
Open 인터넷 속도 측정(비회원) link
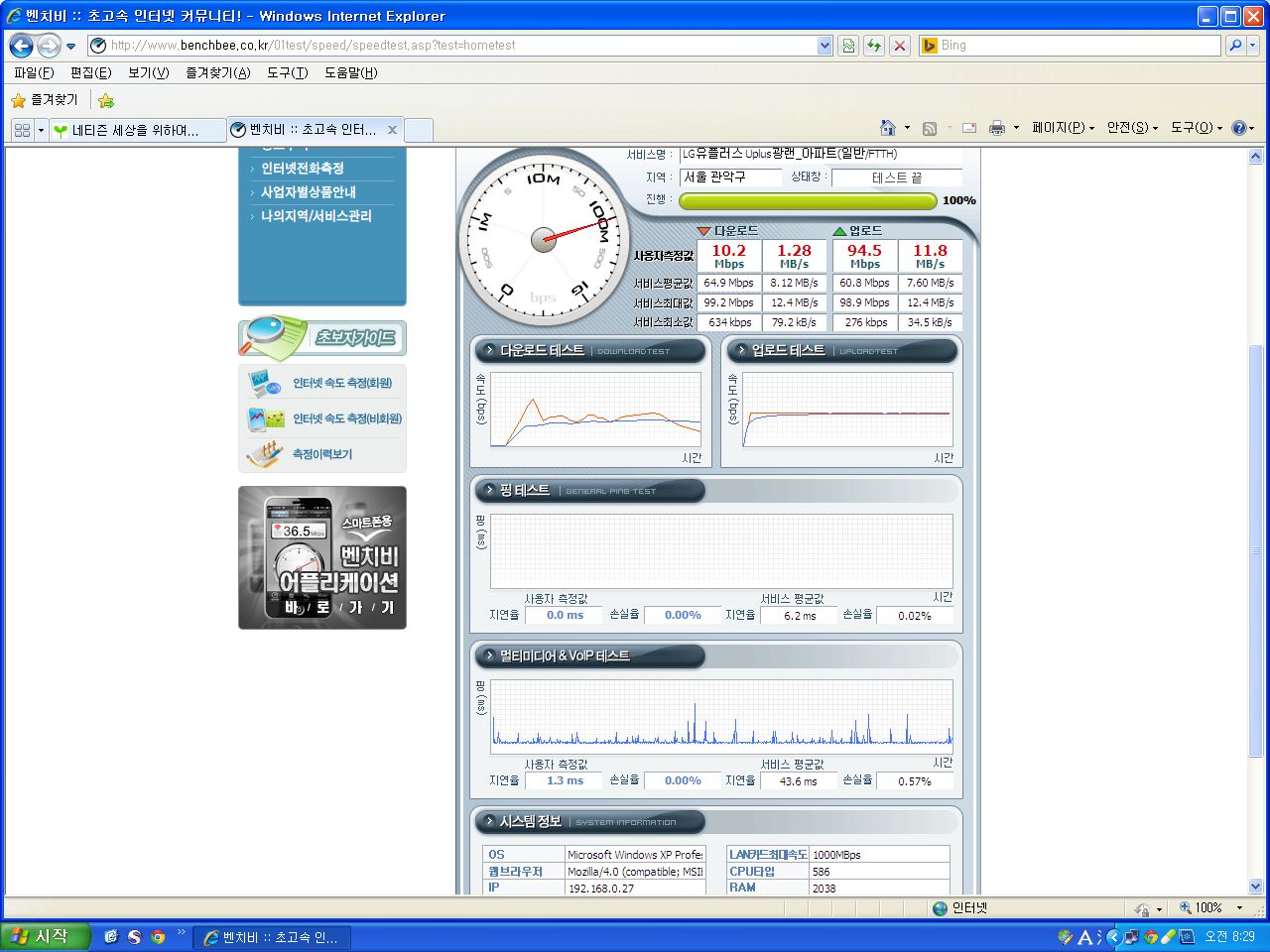pos(347,418)
